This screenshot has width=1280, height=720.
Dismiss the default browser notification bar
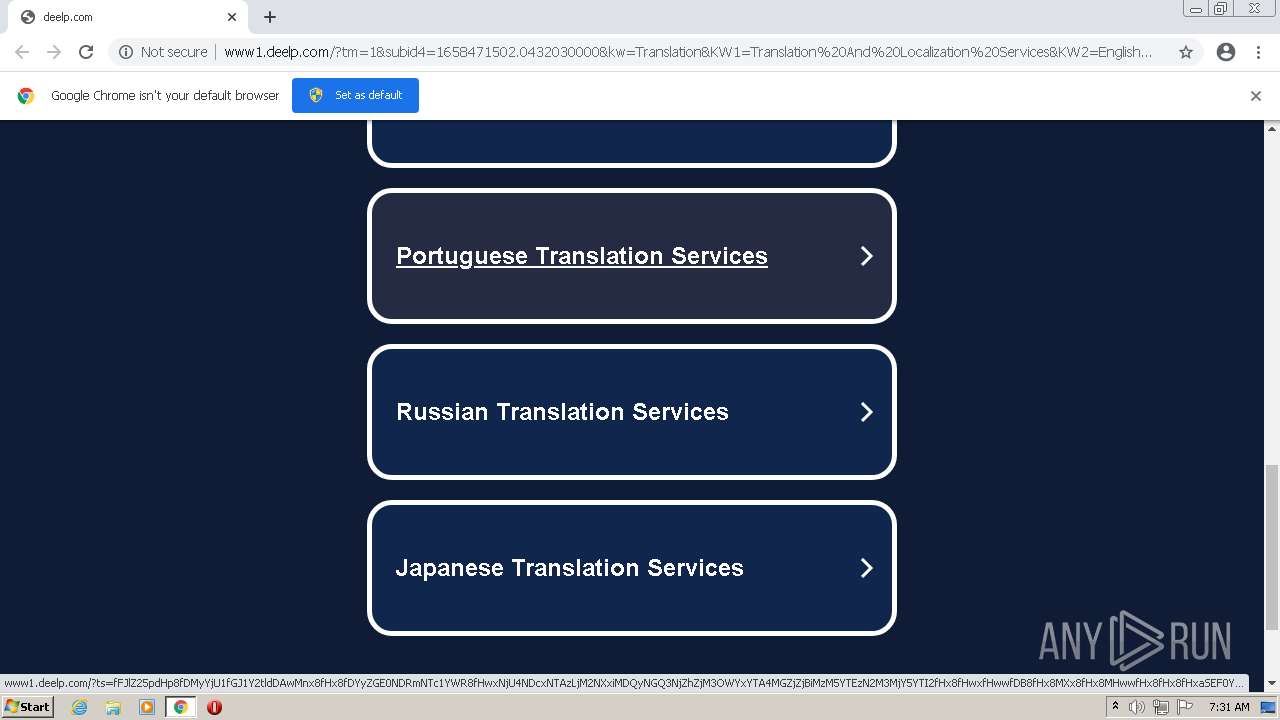[x=1256, y=96]
